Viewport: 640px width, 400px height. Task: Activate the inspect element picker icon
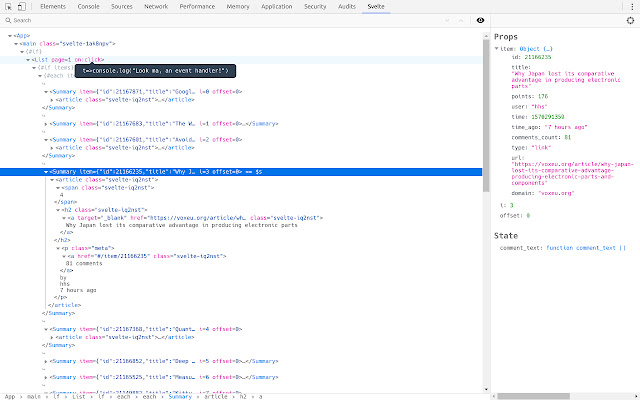click(9, 7)
